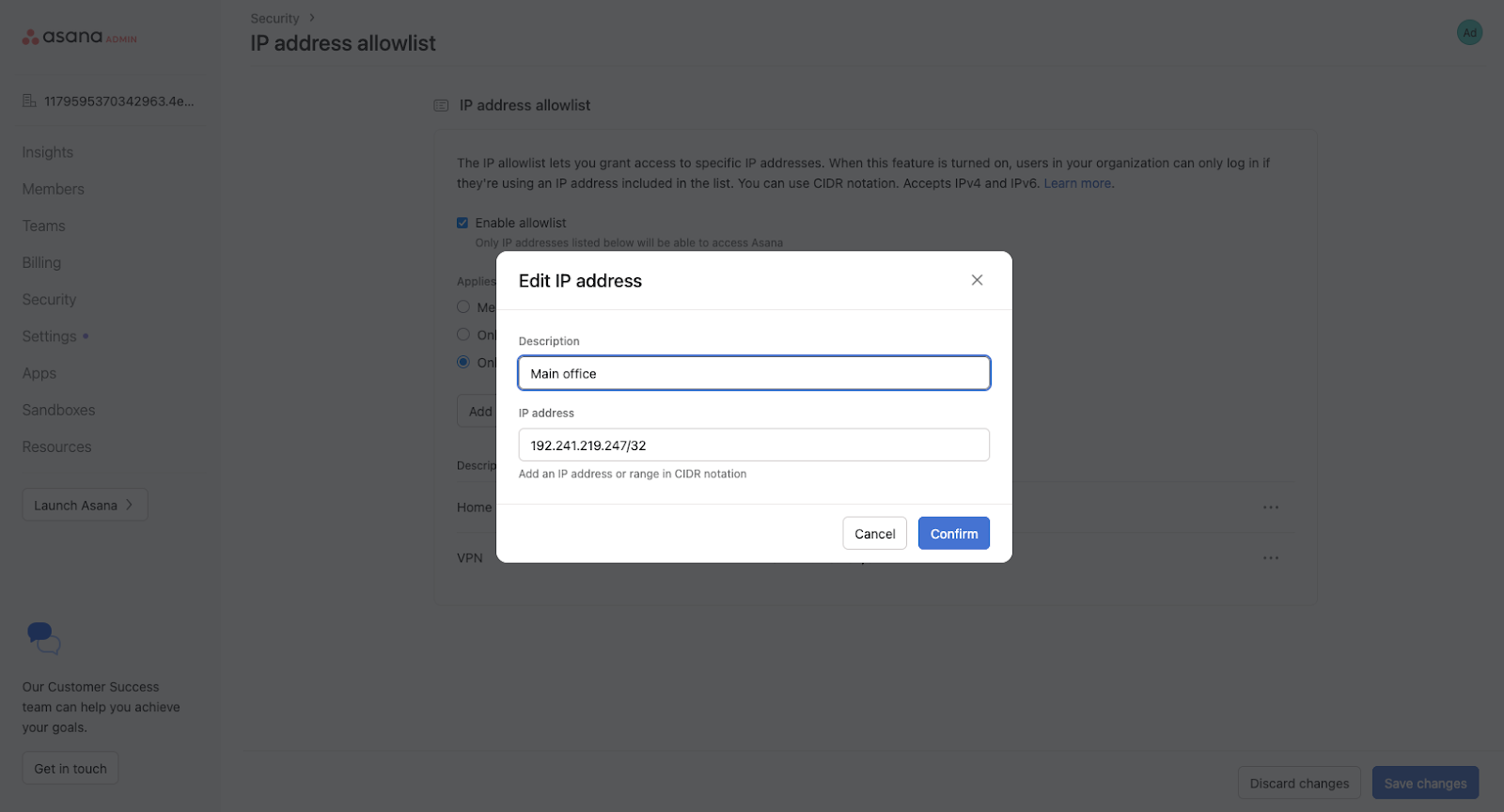Confirm the IP address edit
This screenshot has width=1504, height=812.
[x=953, y=533]
